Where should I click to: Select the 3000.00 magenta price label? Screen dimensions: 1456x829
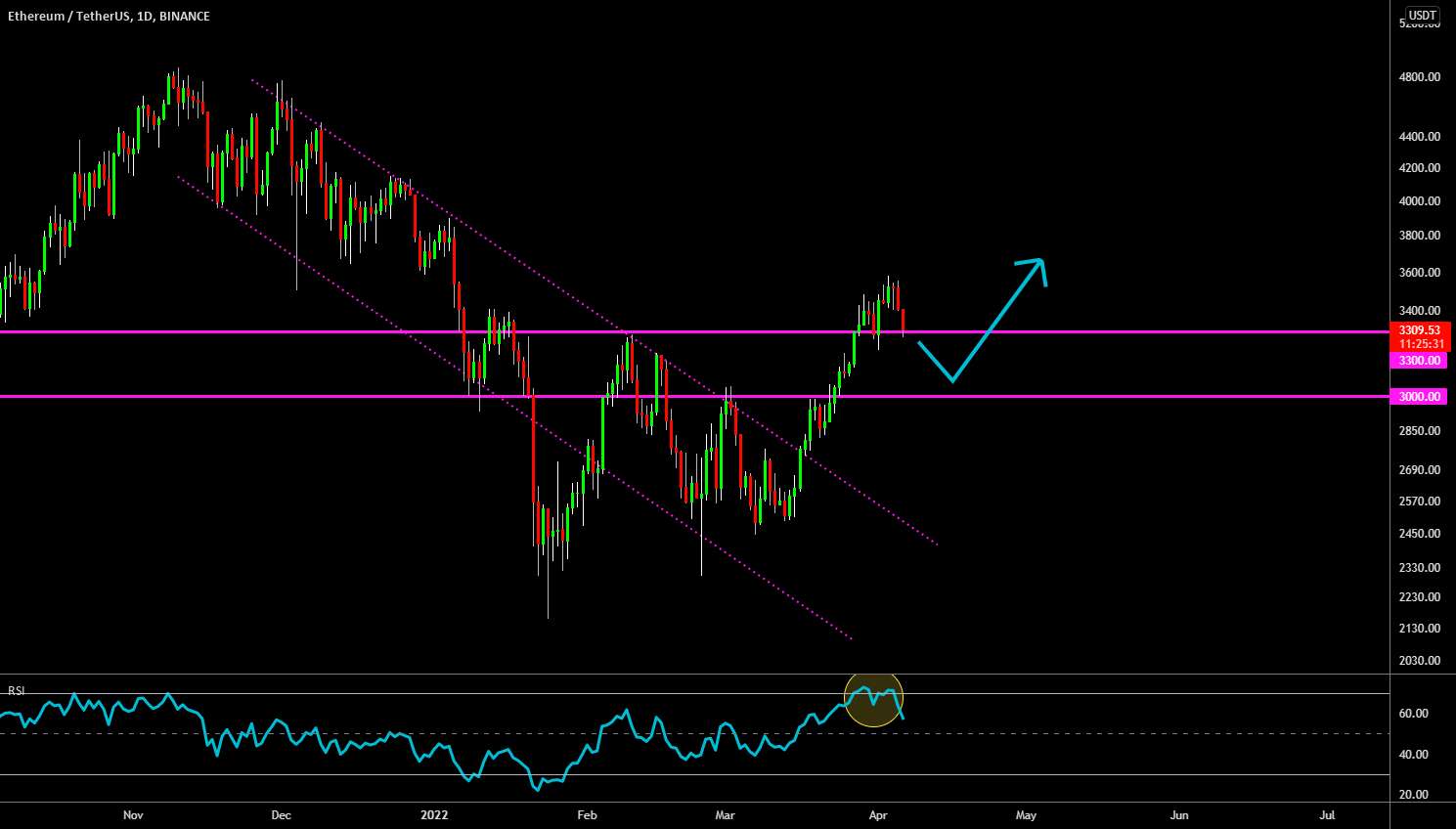coord(1419,397)
